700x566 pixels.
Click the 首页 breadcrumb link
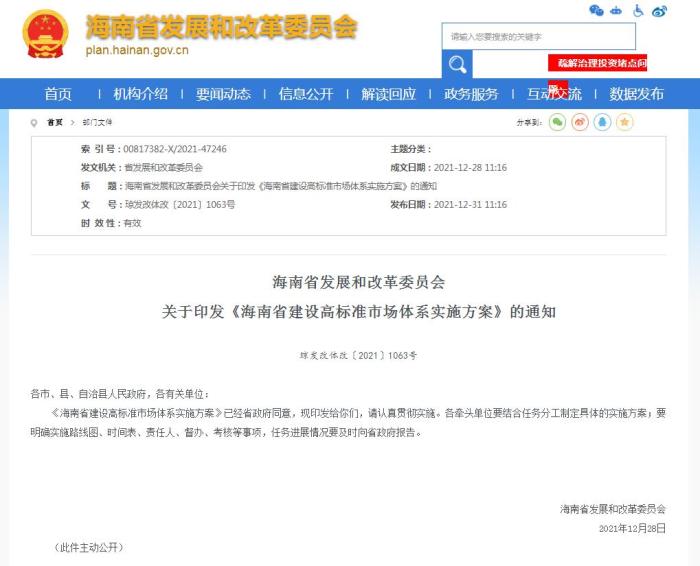[x=55, y=122]
